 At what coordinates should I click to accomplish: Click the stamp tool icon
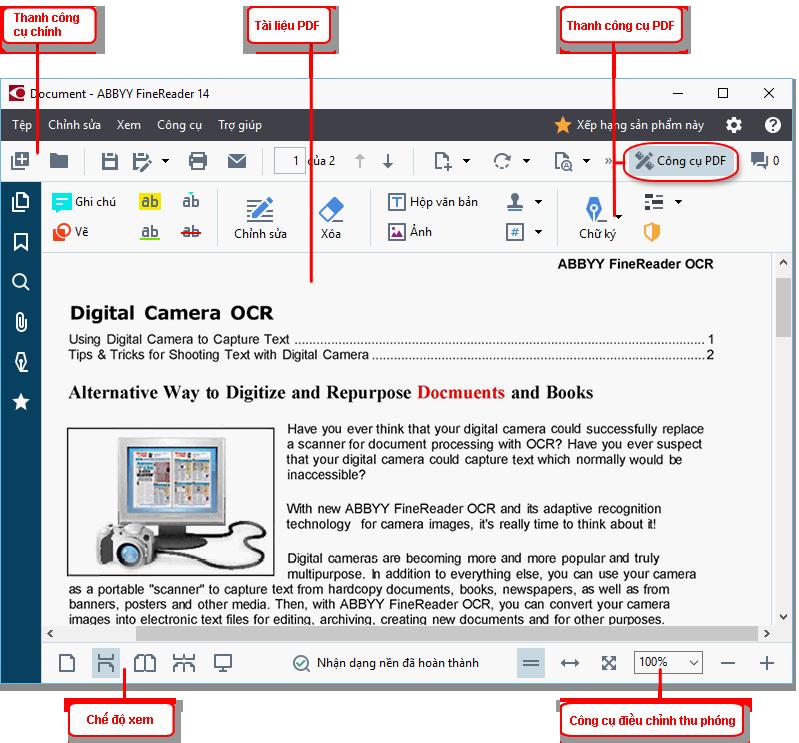pyautogui.click(x=515, y=202)
